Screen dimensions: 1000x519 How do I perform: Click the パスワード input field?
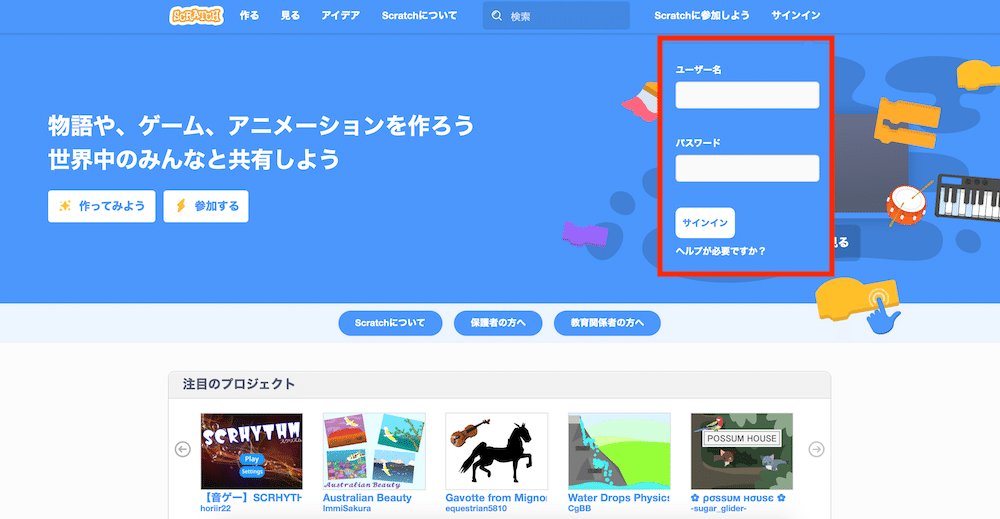click(747, 168)
